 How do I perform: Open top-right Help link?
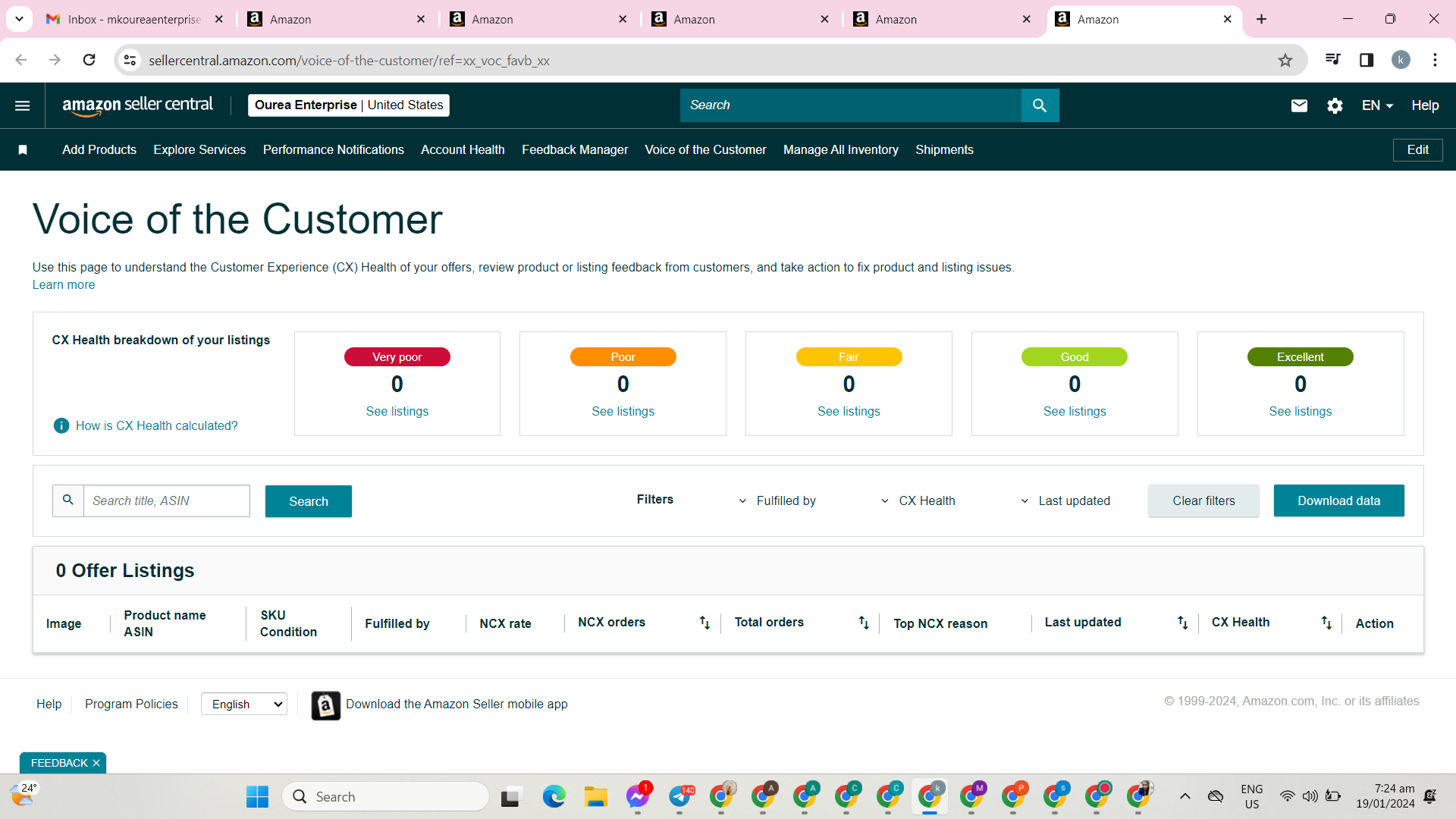(x=1425, y=105)
